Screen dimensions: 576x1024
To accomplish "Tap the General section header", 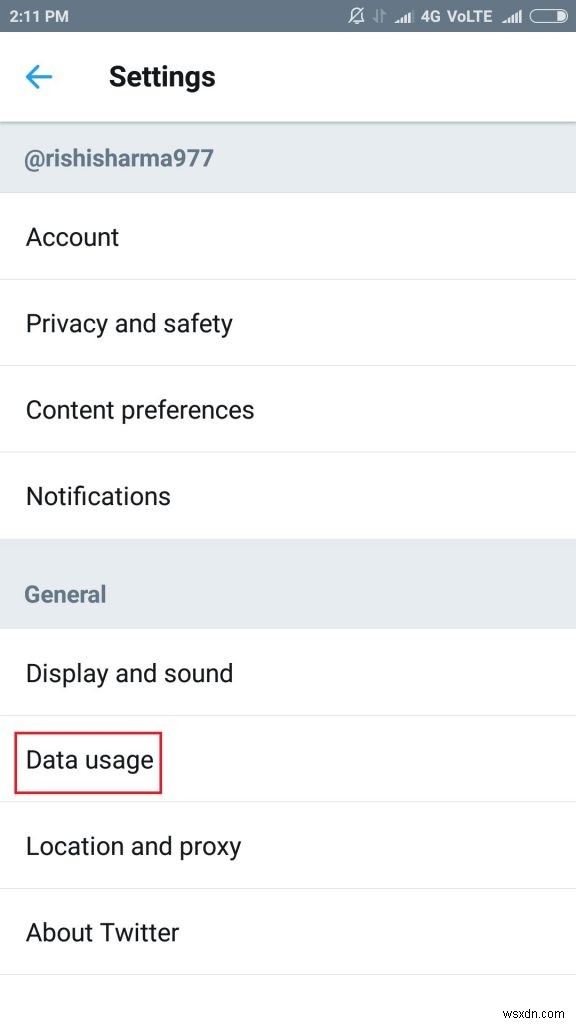I will tap(64, 594).
